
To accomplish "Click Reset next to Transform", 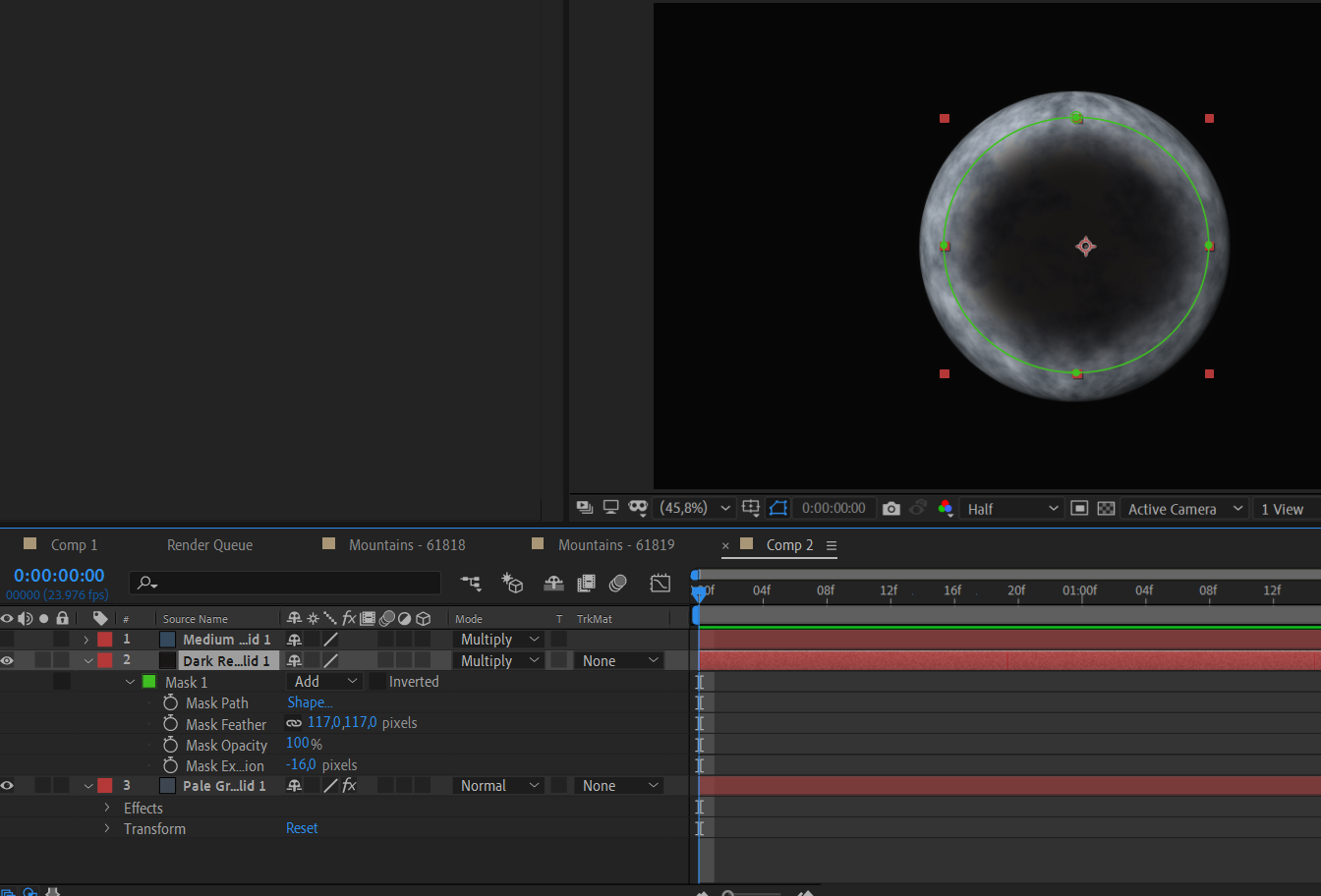I will click(302, 828).
